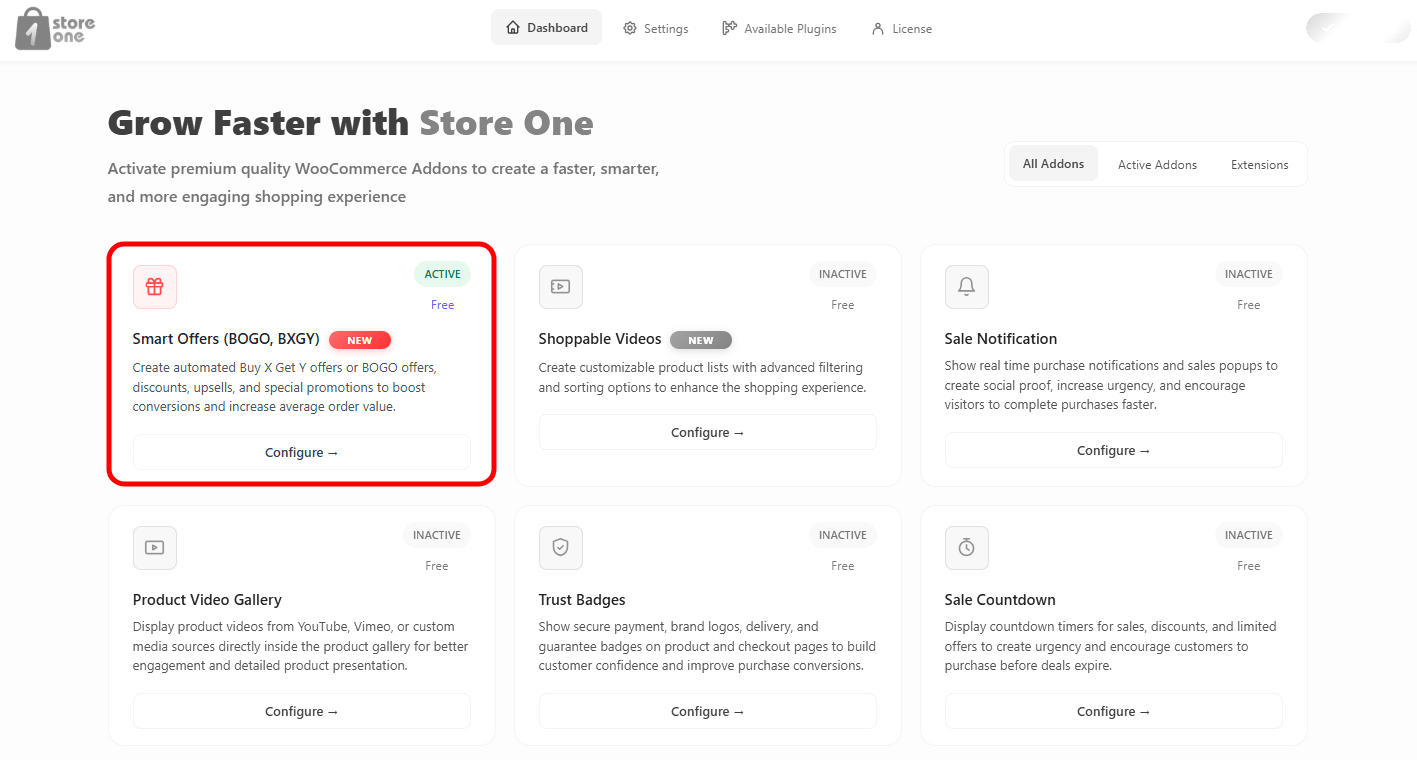Click the Trust Badges shield icon
1417x760 pixels.
tap(561, 548)
